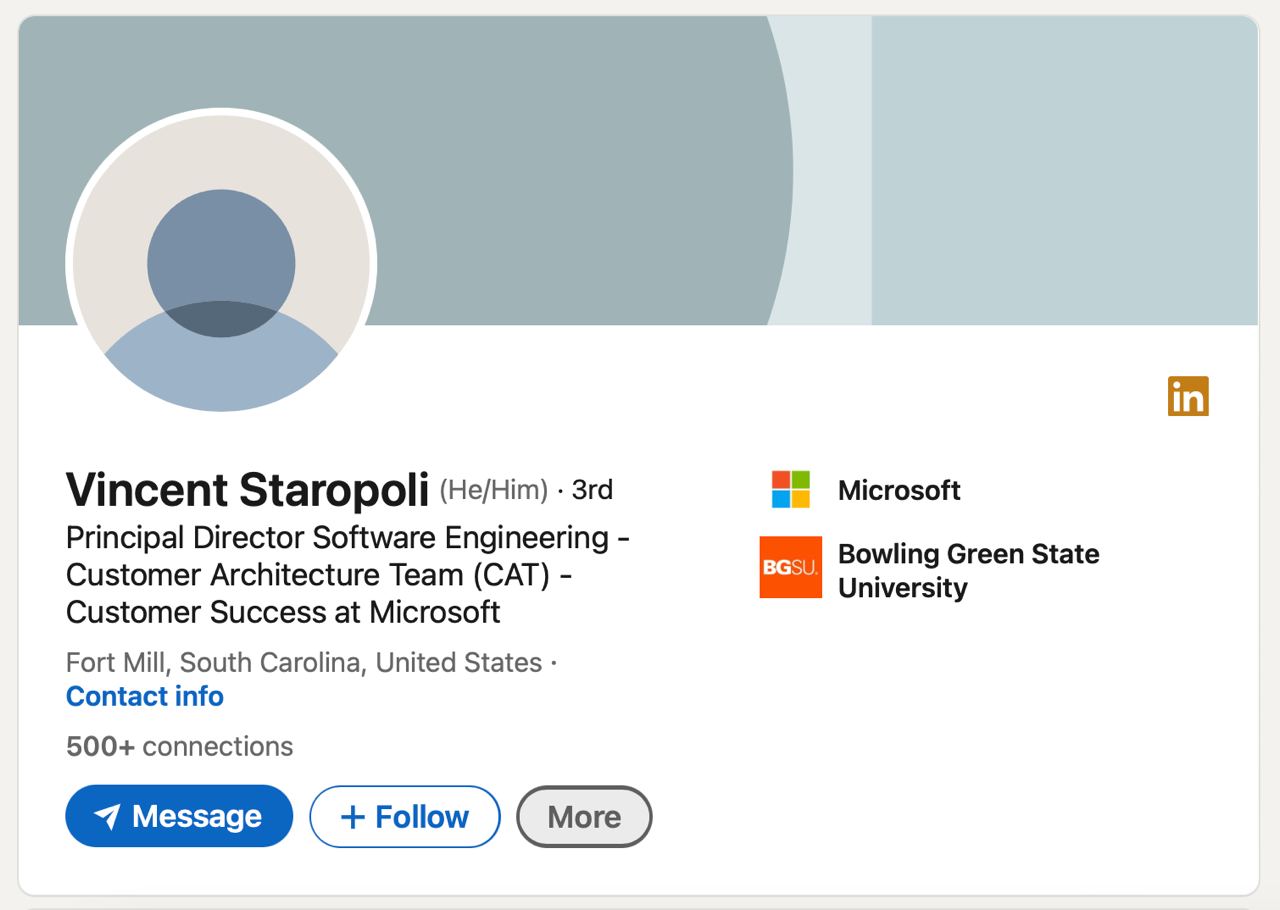Open Microsoft company page link
Image resolution: width=1280 pixels, height=910 pixels.
tap(899, 490)
